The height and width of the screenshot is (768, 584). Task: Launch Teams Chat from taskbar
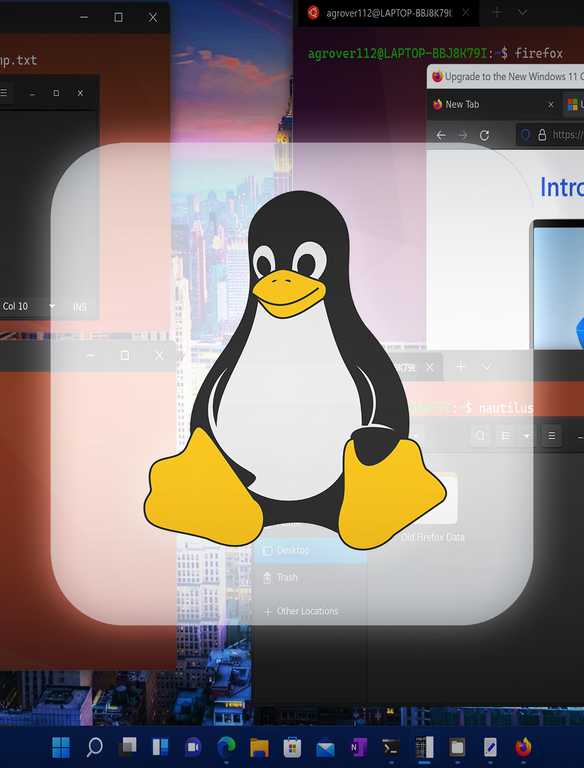193,747
